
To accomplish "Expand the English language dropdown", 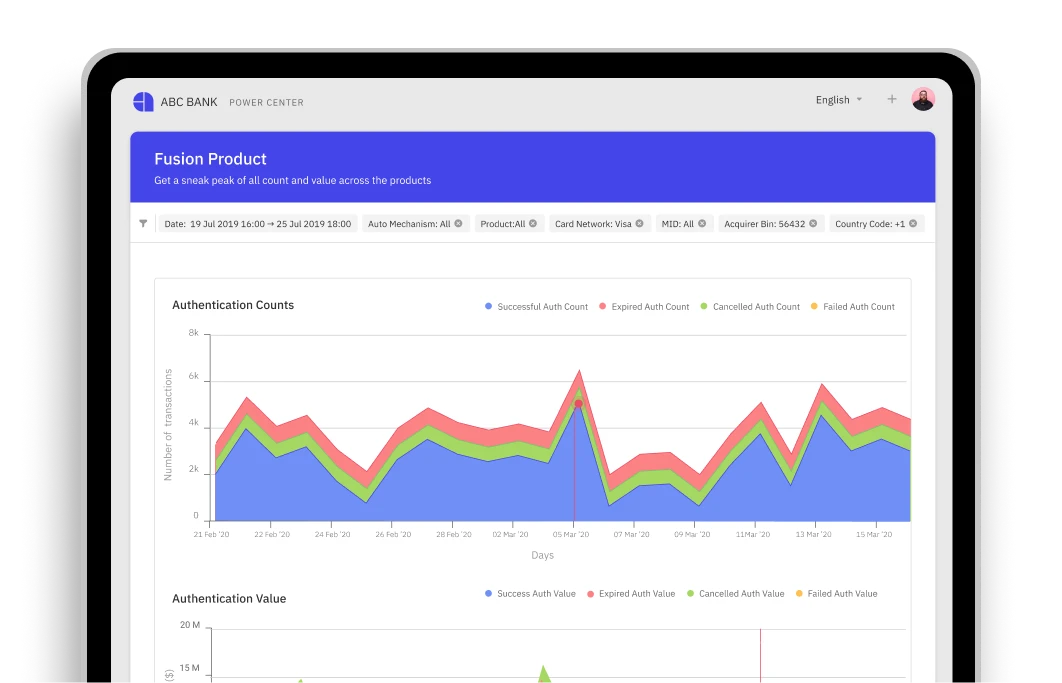I will 838,100.
